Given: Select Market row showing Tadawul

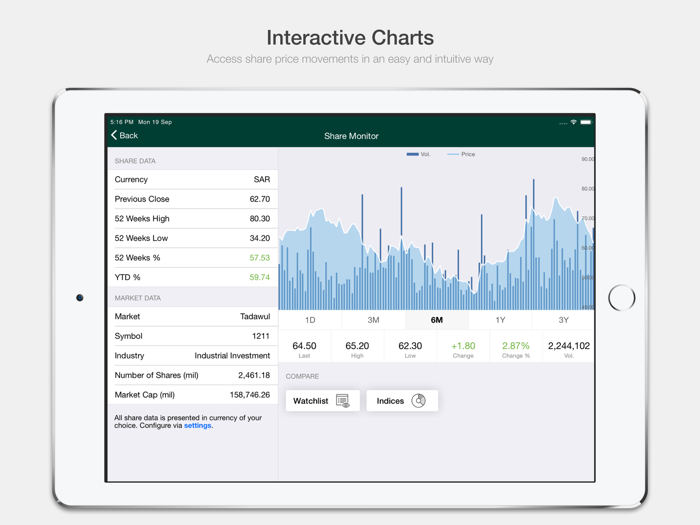Looking at the screenshot, I should coord(193,317).
